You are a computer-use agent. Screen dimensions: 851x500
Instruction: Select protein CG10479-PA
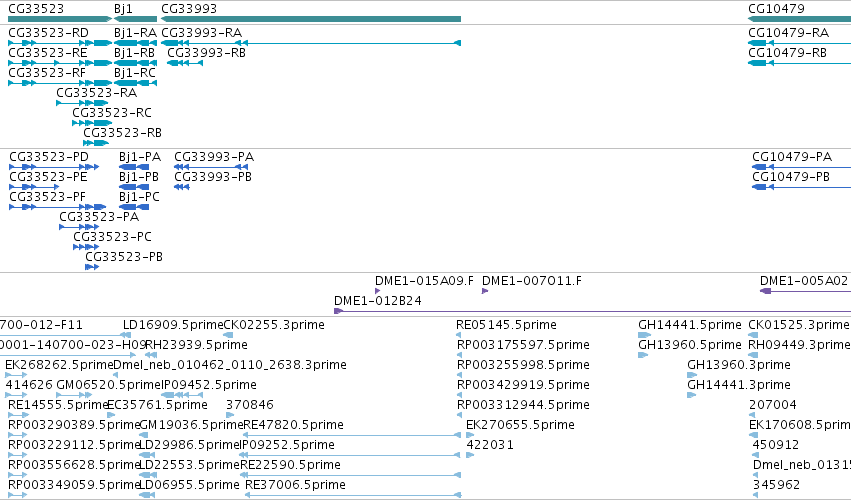pos(802,167)
